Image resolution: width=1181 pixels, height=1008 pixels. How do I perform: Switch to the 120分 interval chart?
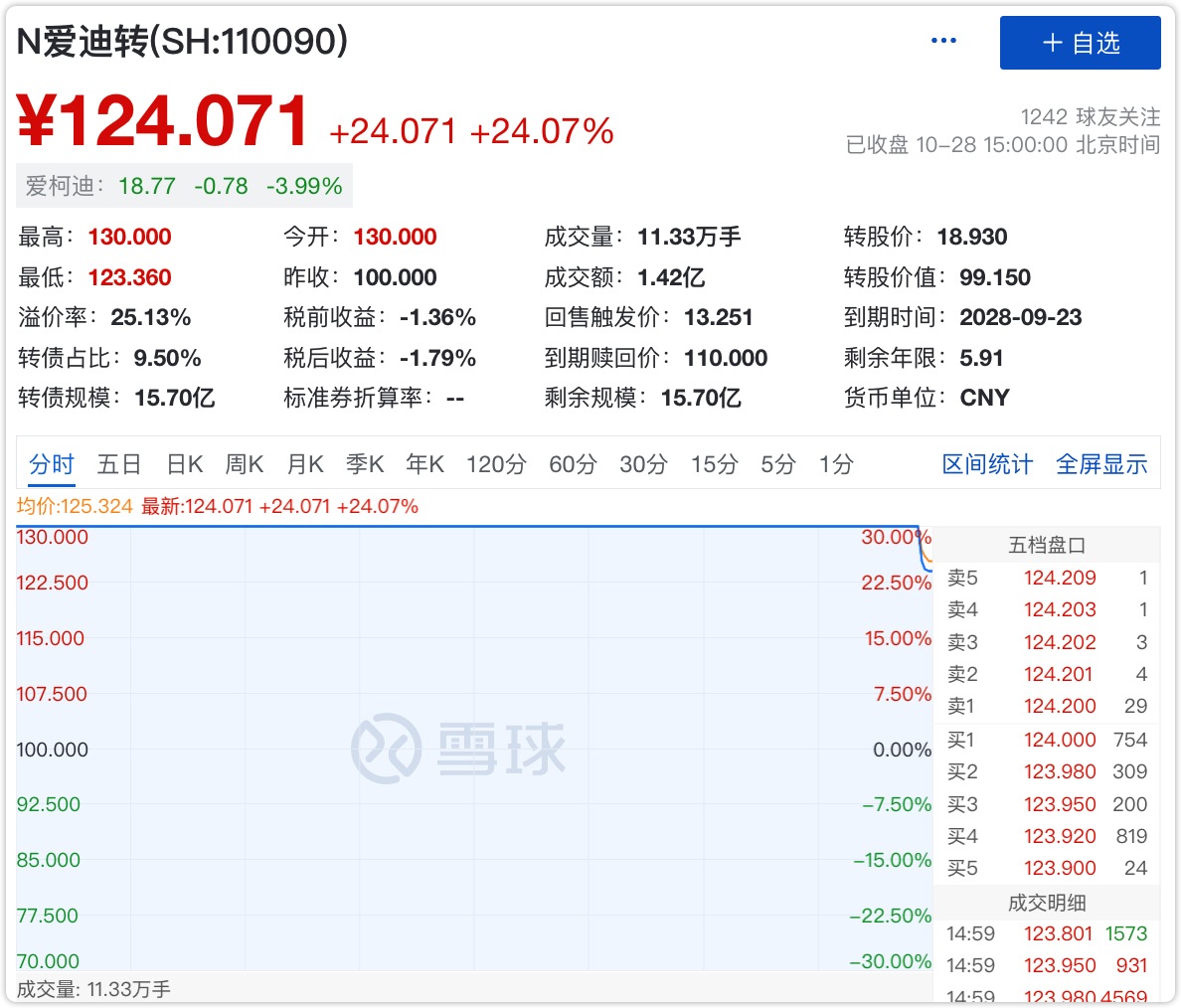point(496,464)
